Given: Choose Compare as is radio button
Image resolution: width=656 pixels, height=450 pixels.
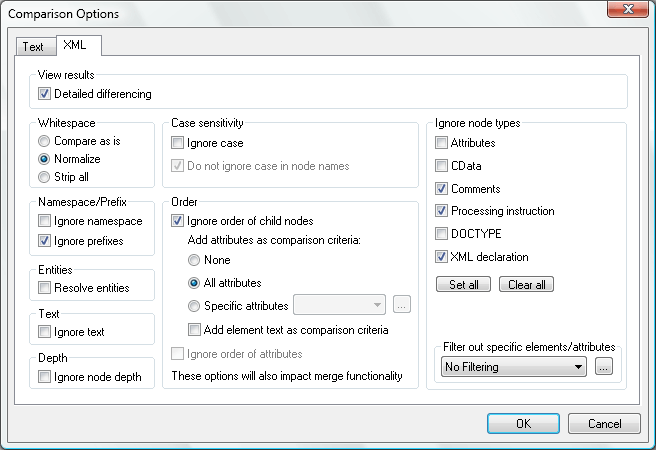Looking at the screenshot, I should pos(44,141).
